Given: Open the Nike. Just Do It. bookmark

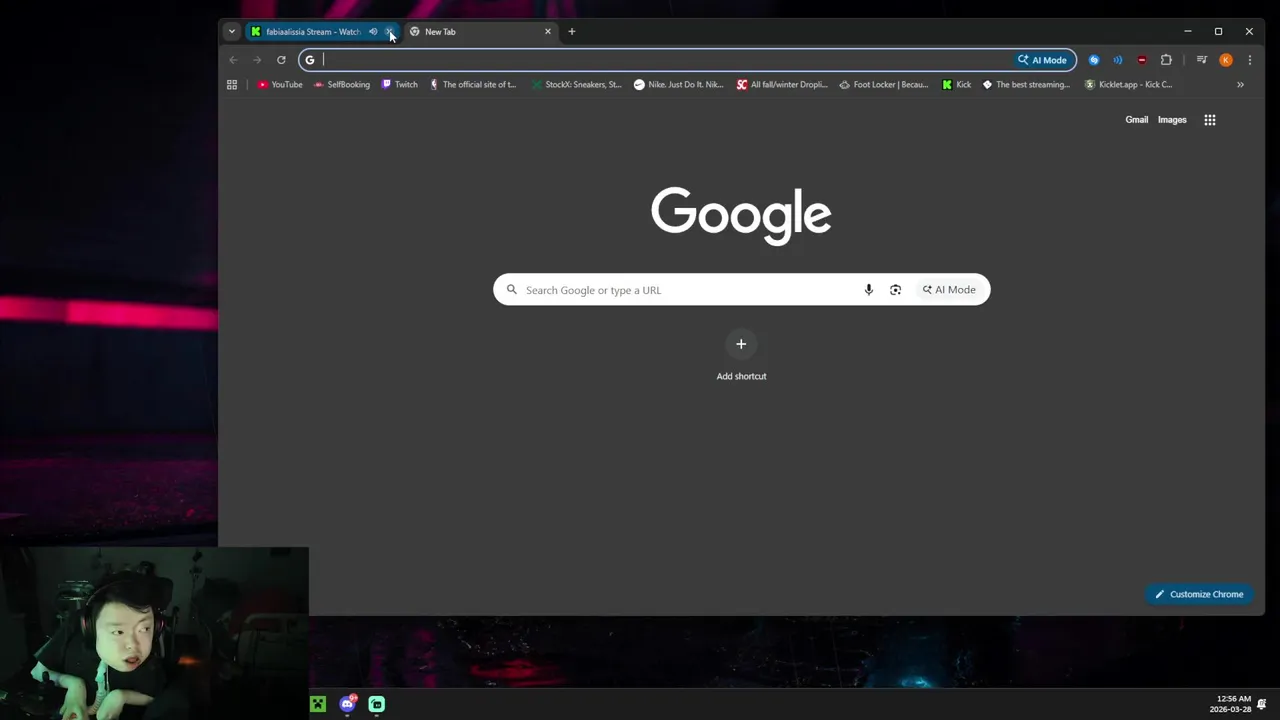Looking at the screenshot, I should pos(679,85).
